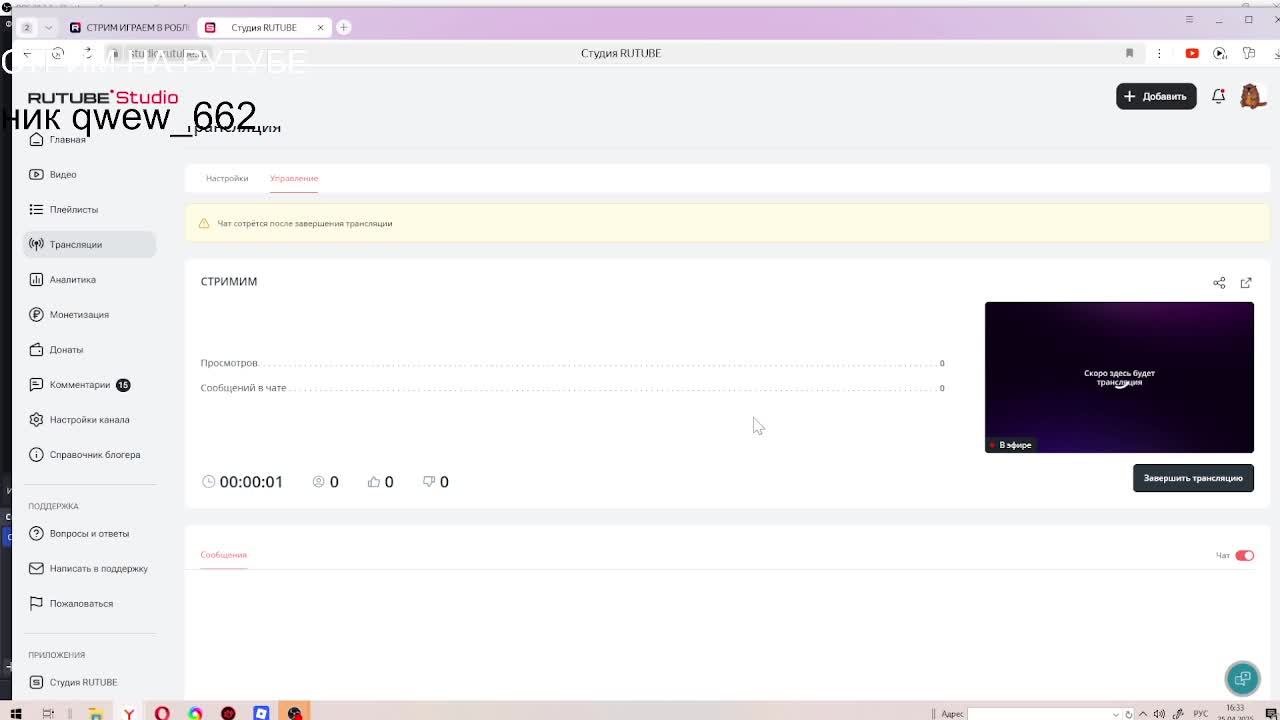This screenshot has width=1280, height=720.
Task: Click the Вопросы и ответы question icon
Action: tap(36, 533)
